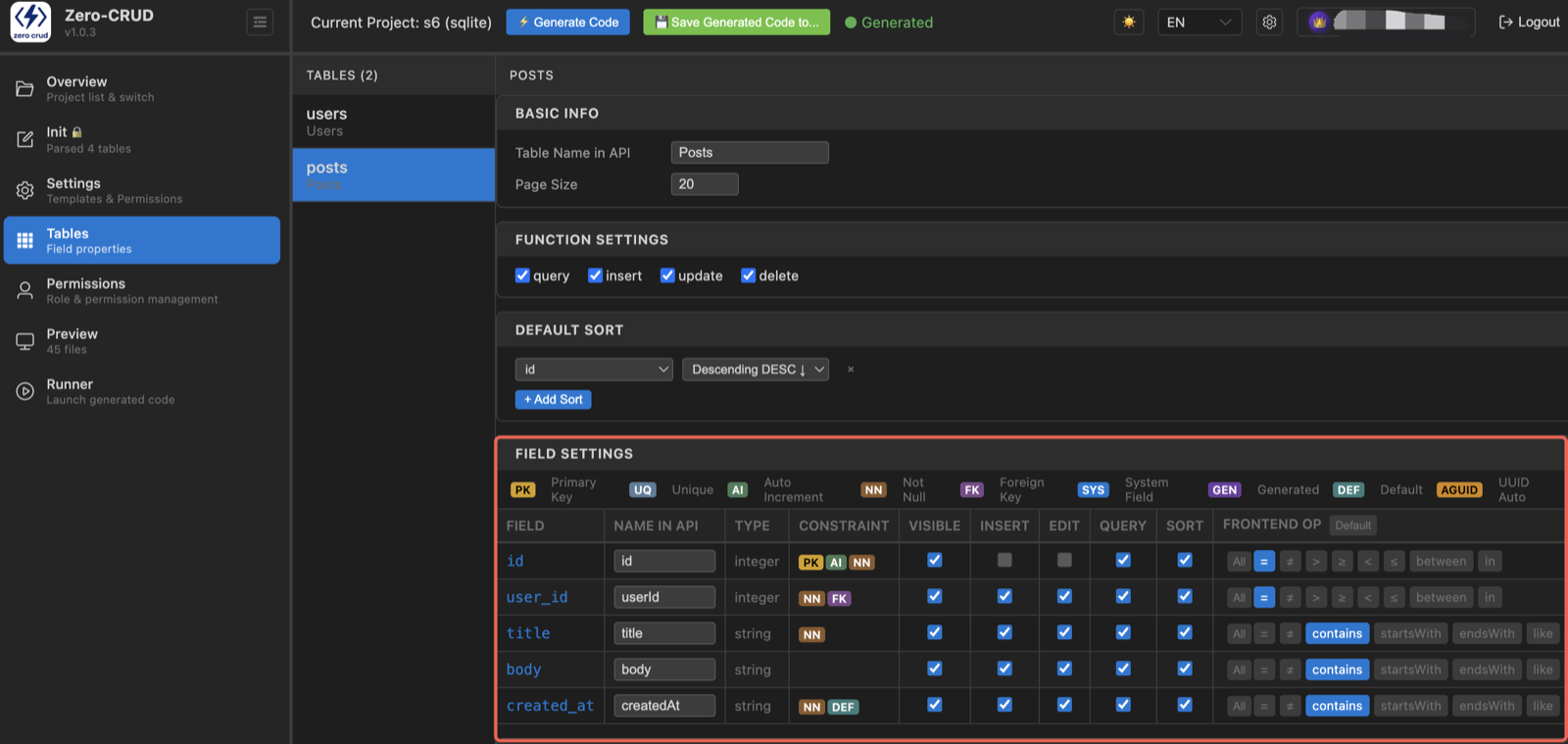
Task: Open Preview with the monitor icon
Action: tap(25, 341)
